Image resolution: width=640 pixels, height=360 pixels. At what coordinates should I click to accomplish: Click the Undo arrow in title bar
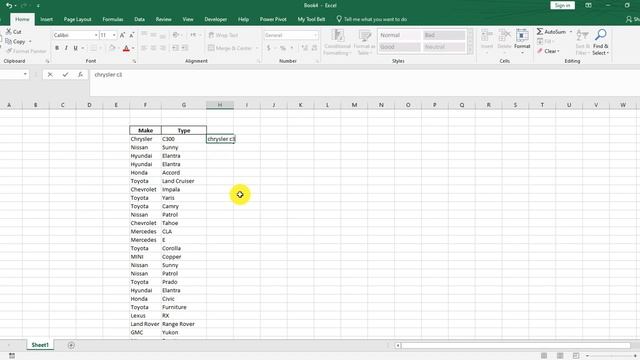9,5
